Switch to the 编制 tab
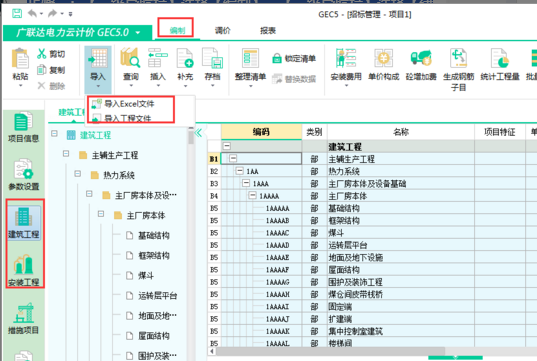Image resolution: width=537 pixels, height=361 pixels. coord(177,31)
